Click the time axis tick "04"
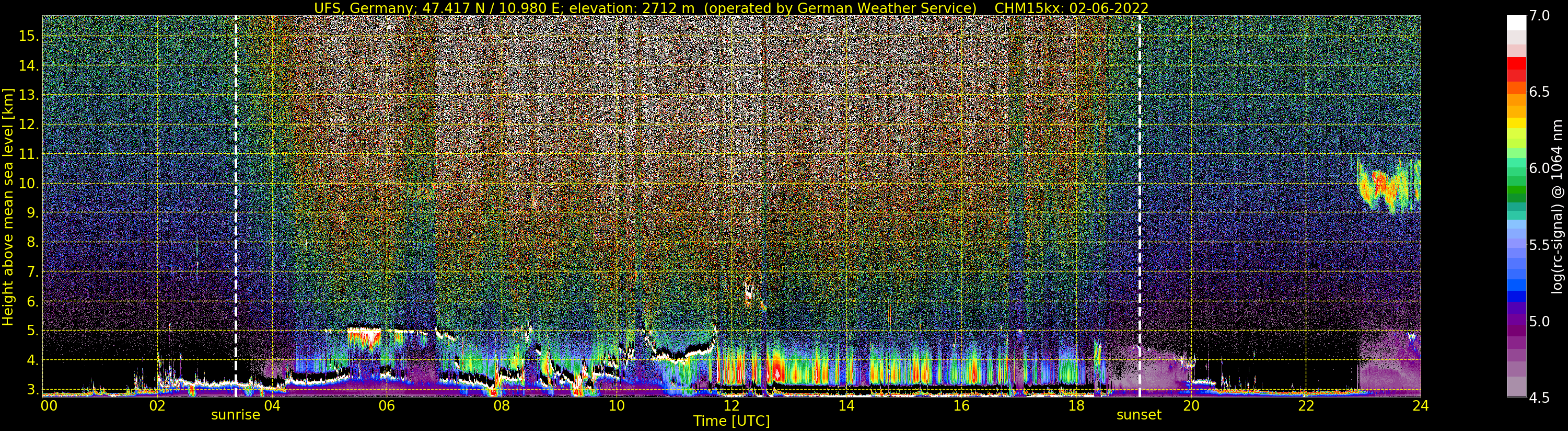The image size is (1568, 431). pos(272,406)
